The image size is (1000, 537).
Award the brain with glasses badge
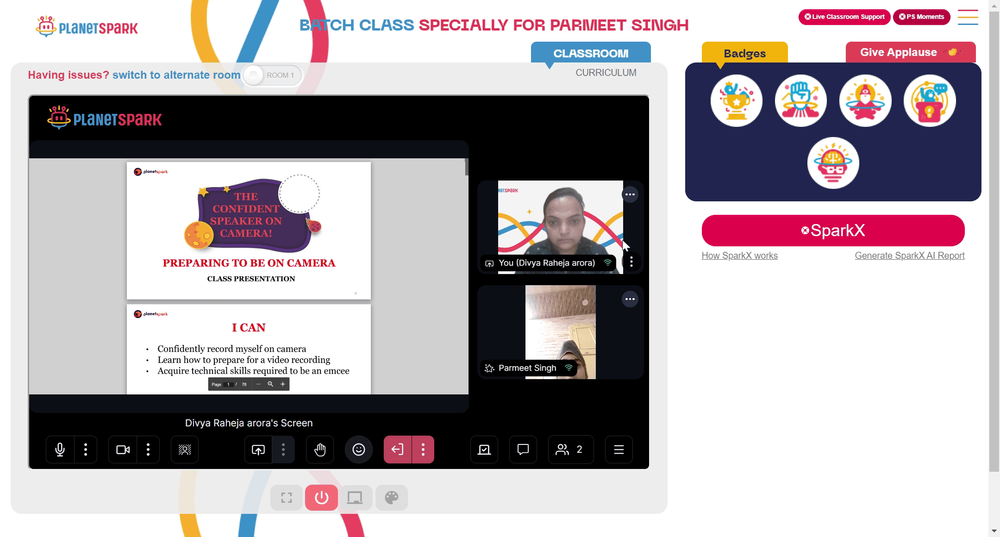click(x=833, y=163)
